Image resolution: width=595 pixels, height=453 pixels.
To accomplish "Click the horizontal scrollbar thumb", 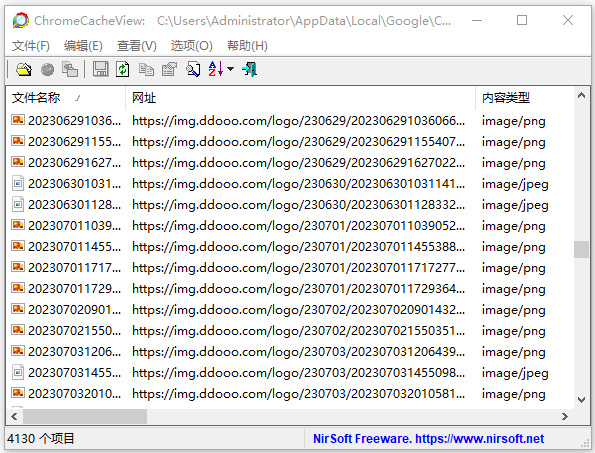I will (85, 417).
